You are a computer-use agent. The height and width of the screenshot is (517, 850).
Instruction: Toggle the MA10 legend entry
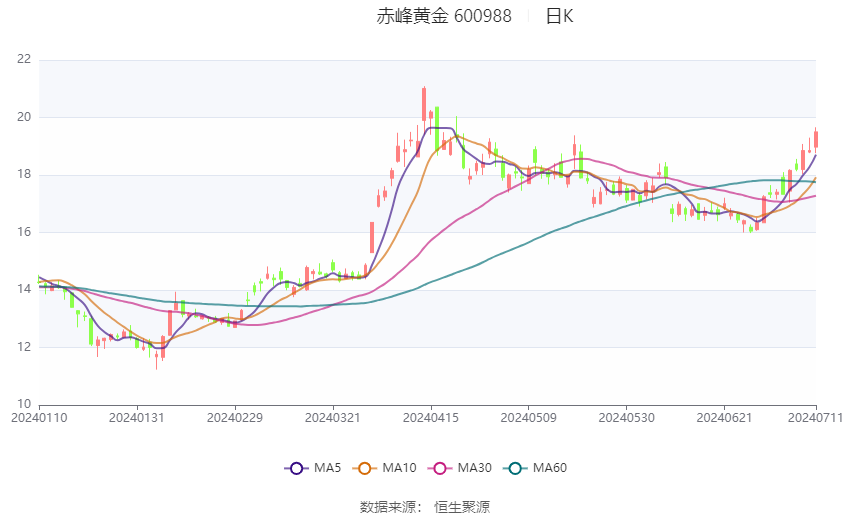[x=384, y=468]
